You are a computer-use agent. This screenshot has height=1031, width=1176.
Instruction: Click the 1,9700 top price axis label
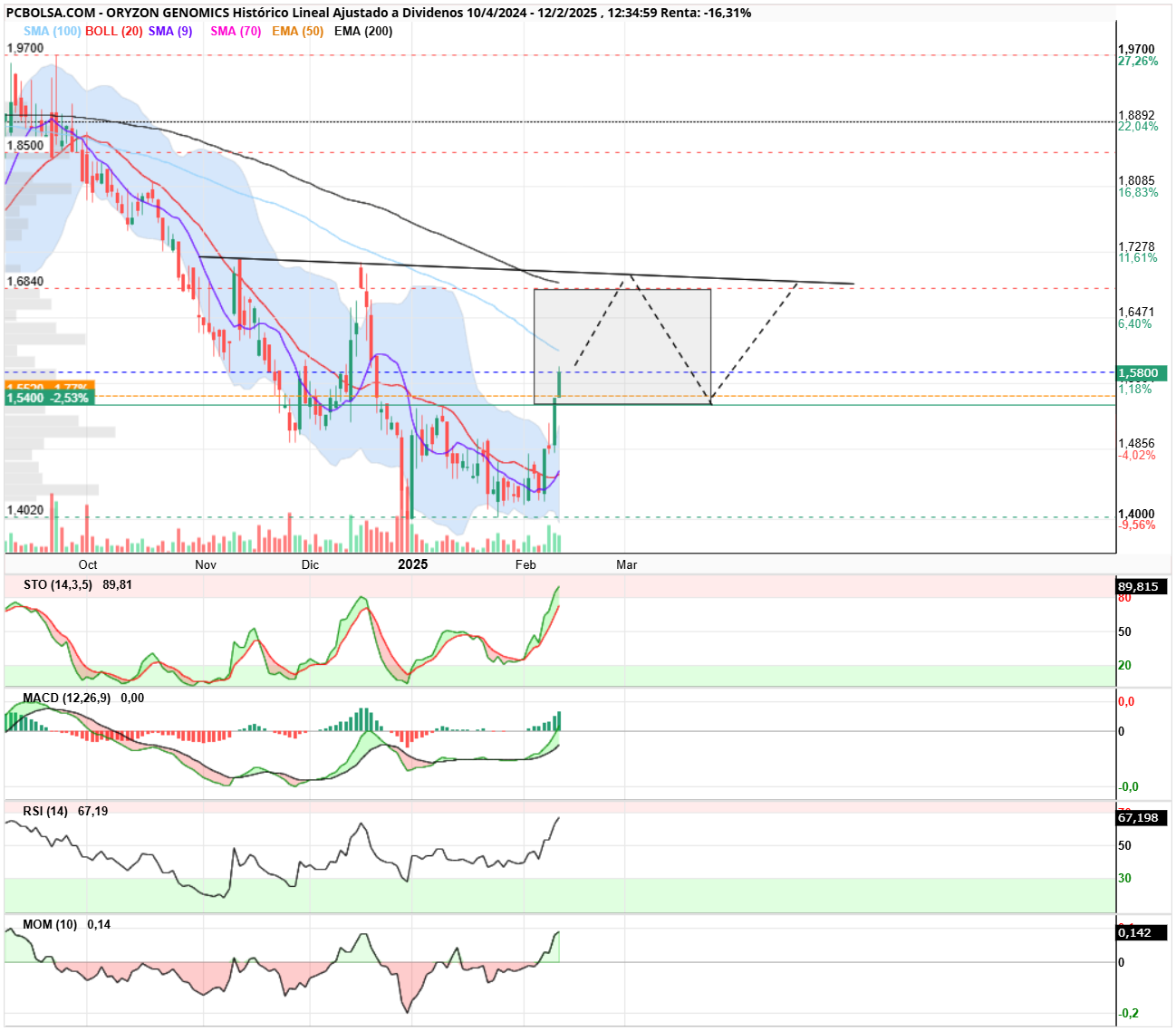coord(1136,50)
